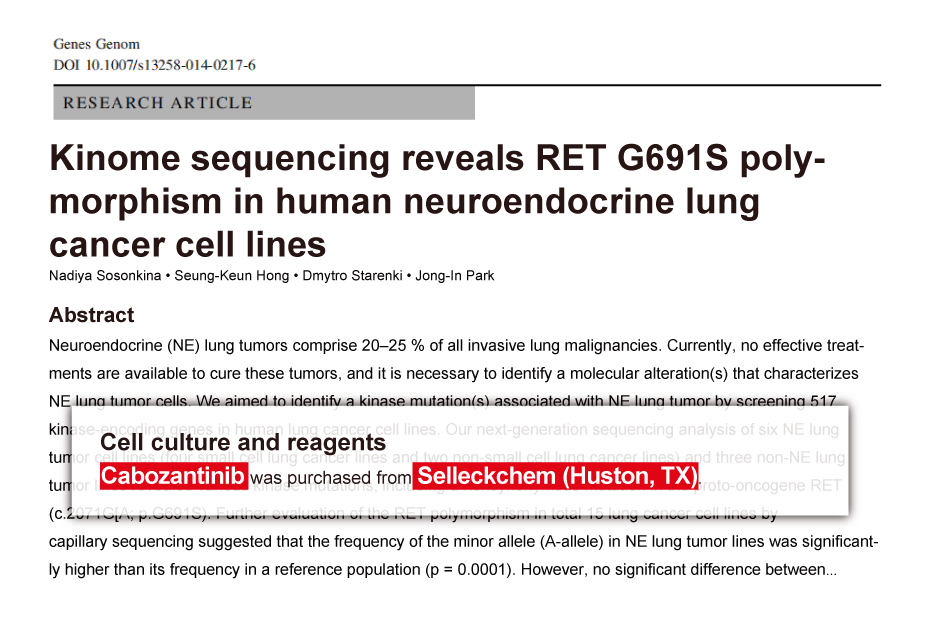
Task: Click the RESEARCH ARTICLE gray banner
Action: [263, 103]
